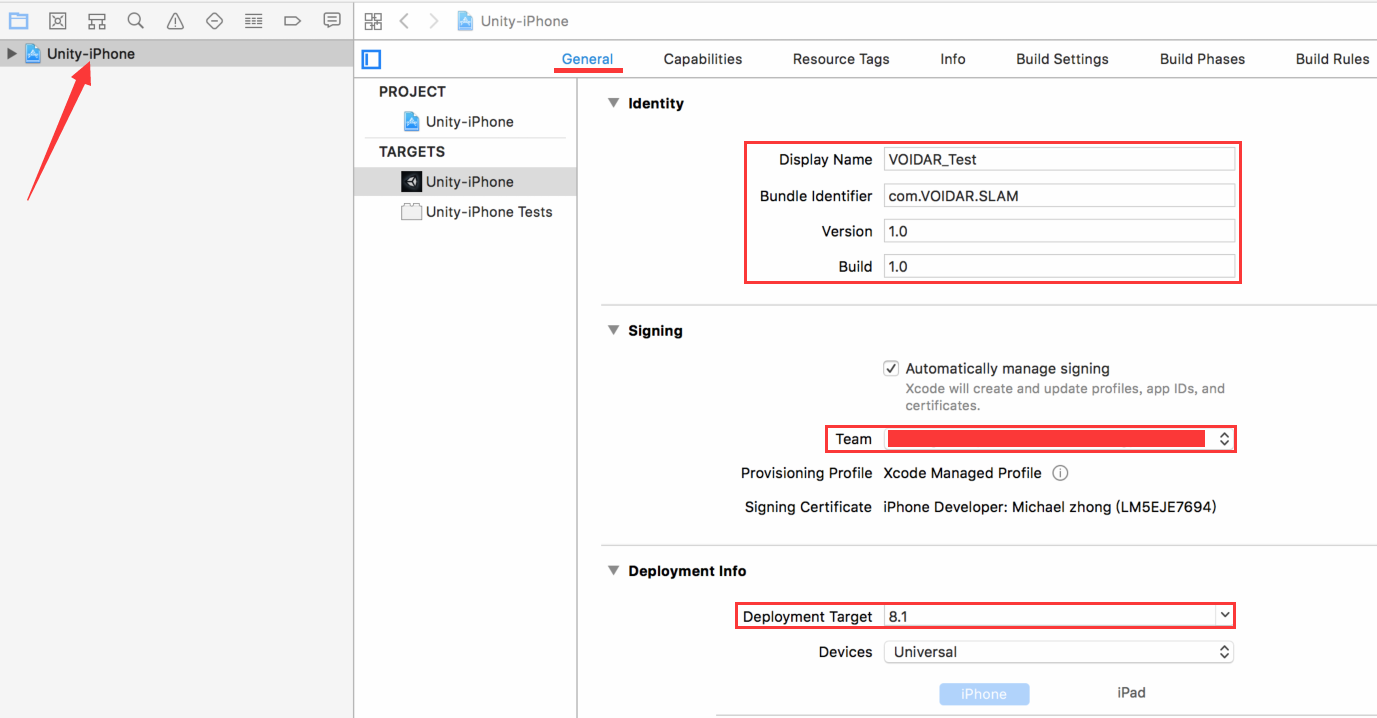Switch to the Build Rules tab

[x=1332, y=59]
